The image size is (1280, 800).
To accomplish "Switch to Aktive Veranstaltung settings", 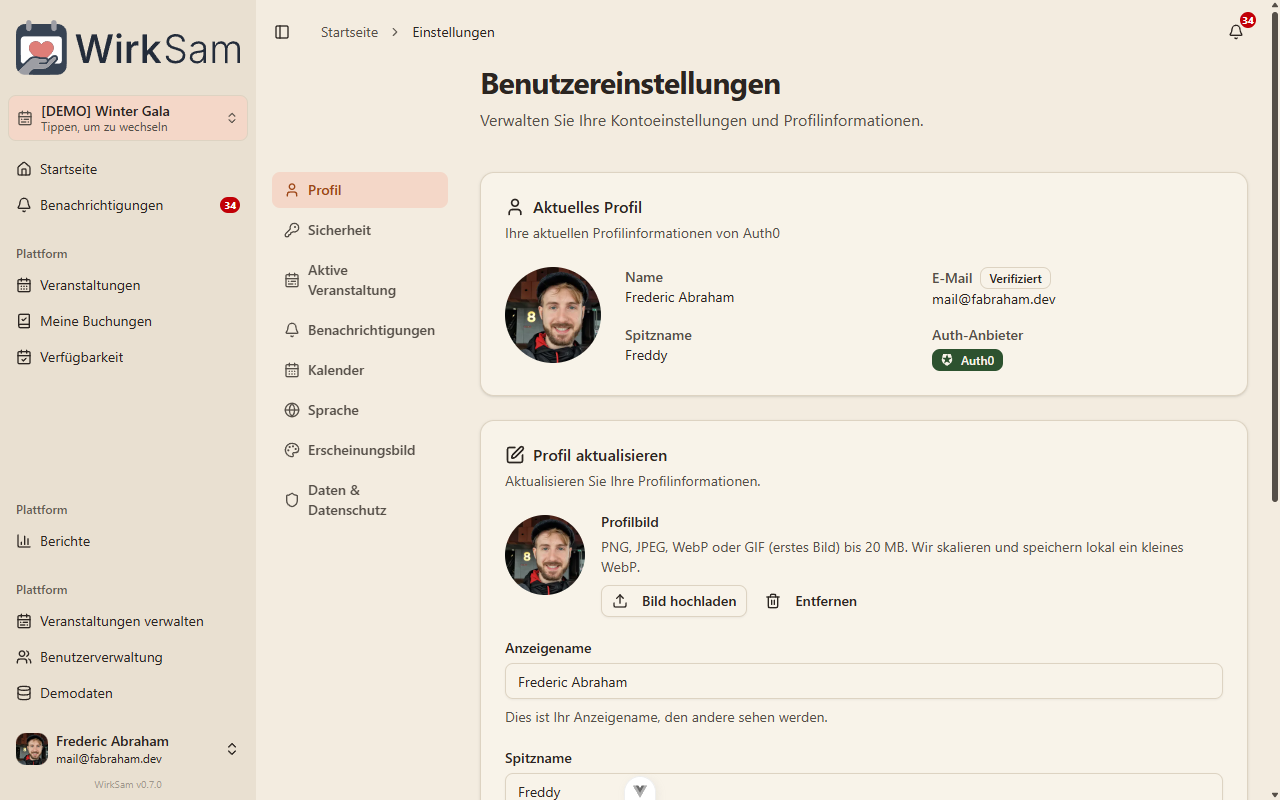I will tap(360, 280).
